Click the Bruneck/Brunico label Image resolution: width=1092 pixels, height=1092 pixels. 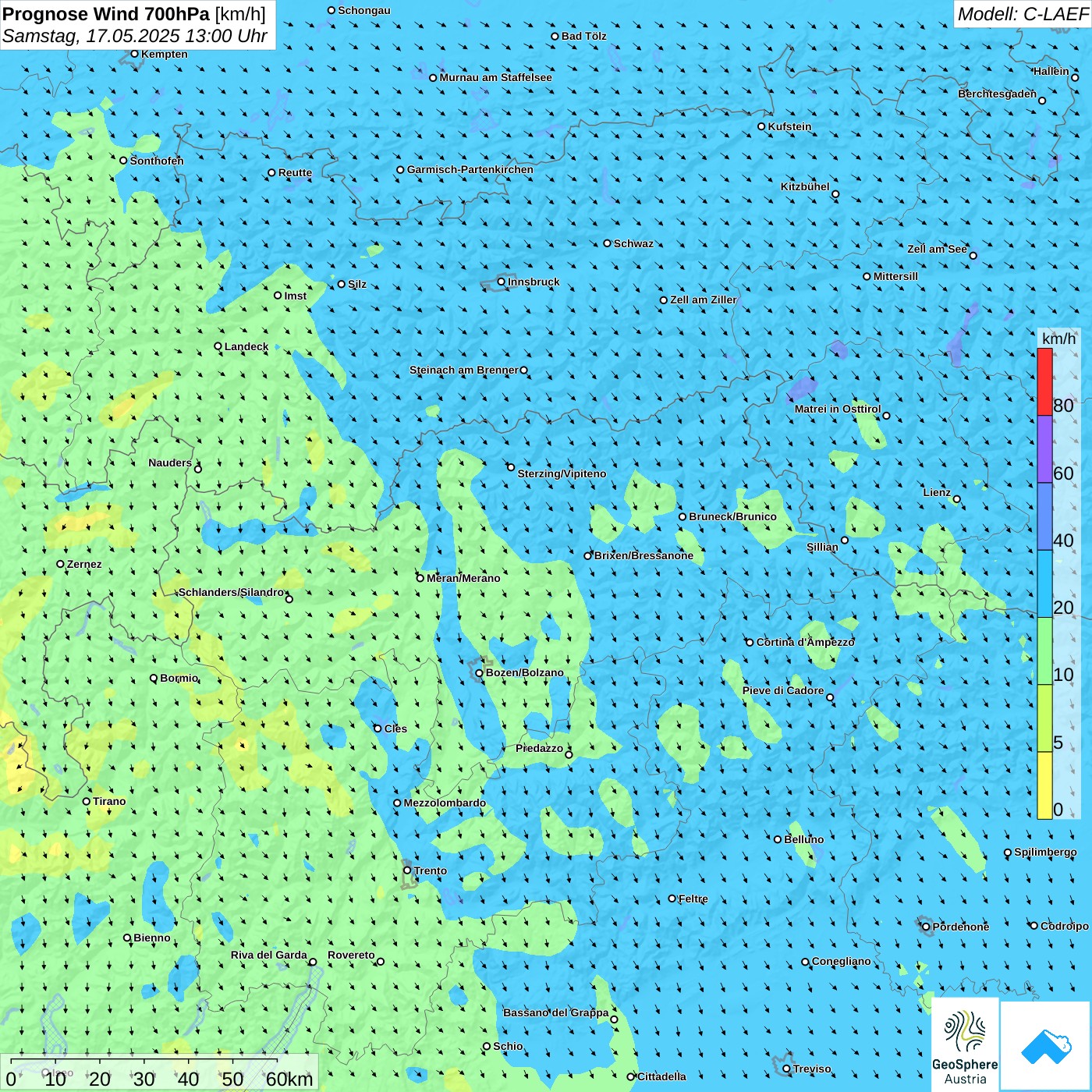coord(732,516)
